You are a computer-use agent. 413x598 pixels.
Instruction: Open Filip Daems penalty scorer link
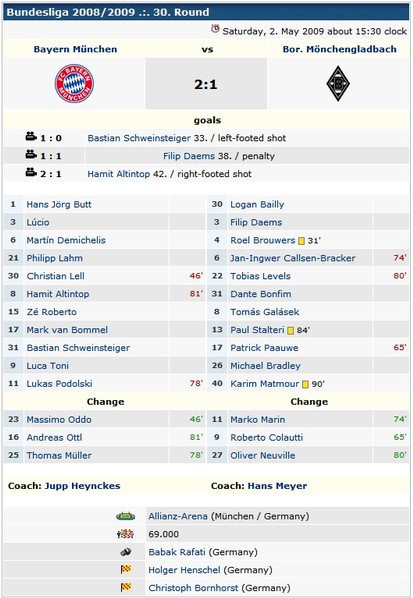tap(189, 156)
